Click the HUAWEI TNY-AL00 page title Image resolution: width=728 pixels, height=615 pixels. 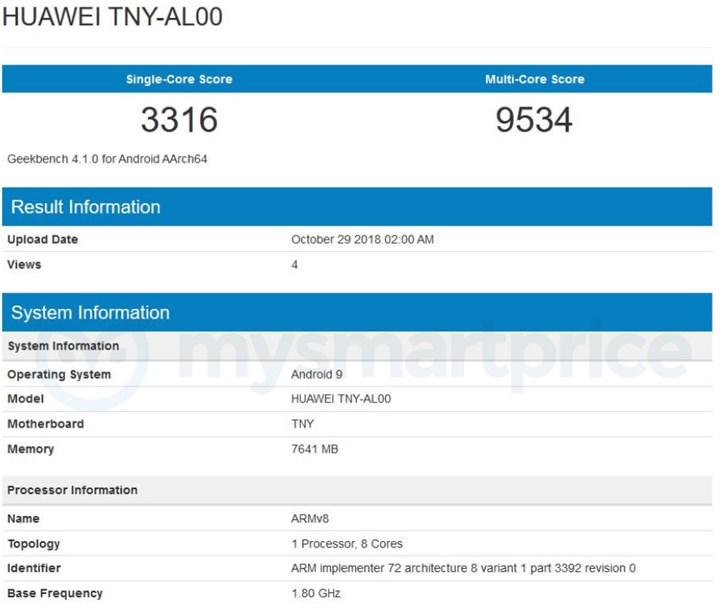113,17
